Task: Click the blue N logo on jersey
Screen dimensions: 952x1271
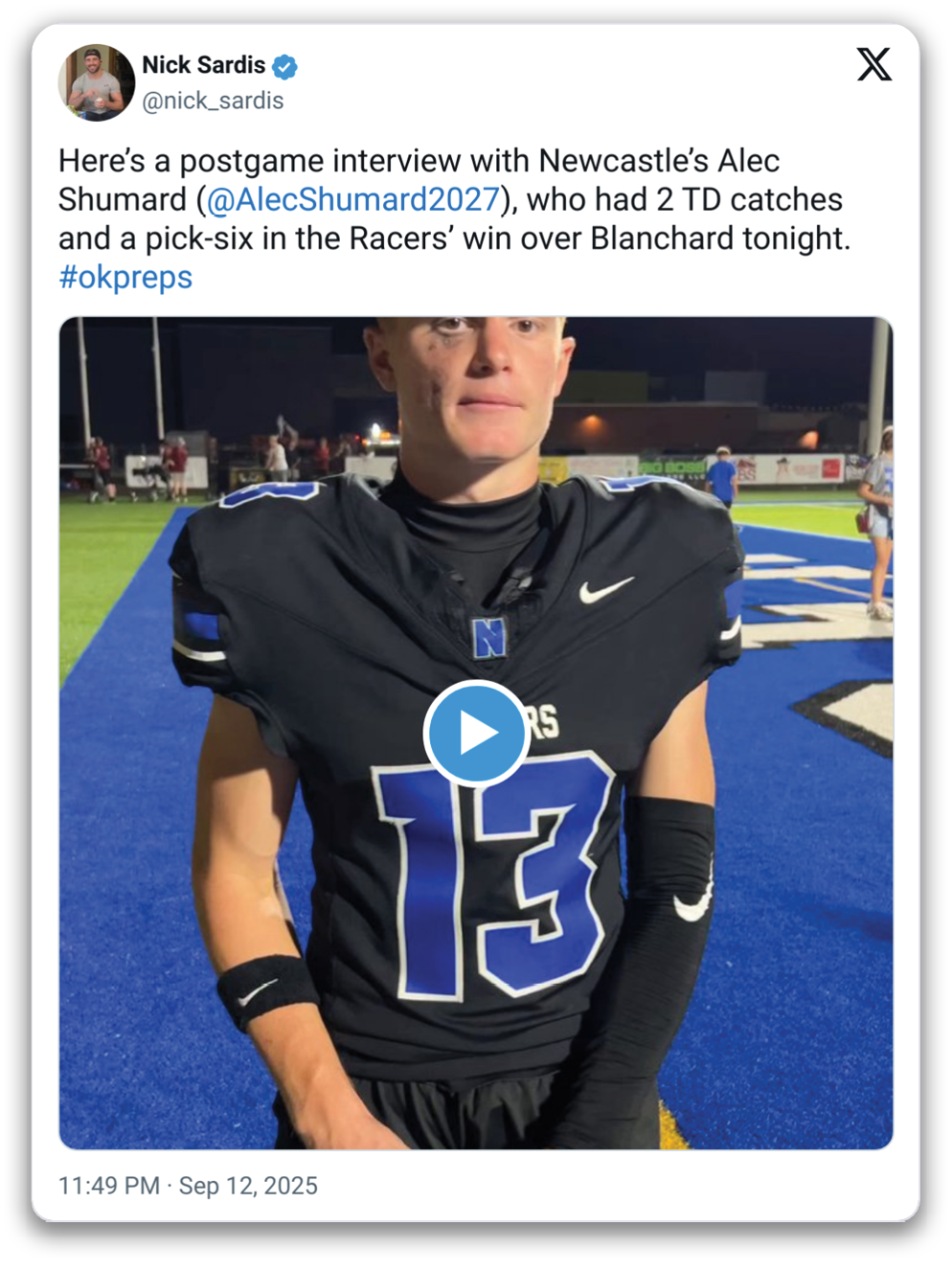Action: (x=488, y=638)
